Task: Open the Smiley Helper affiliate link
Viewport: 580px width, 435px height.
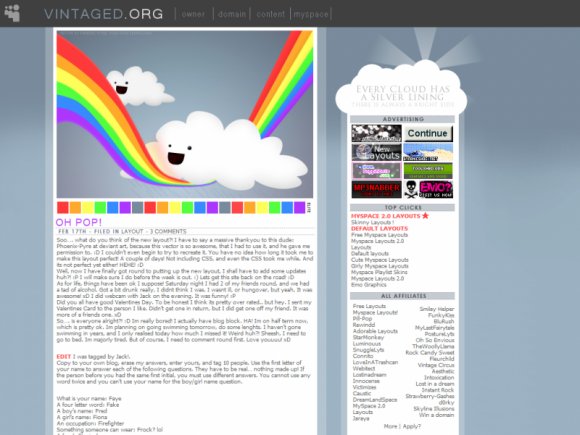Action: [436, 309]
